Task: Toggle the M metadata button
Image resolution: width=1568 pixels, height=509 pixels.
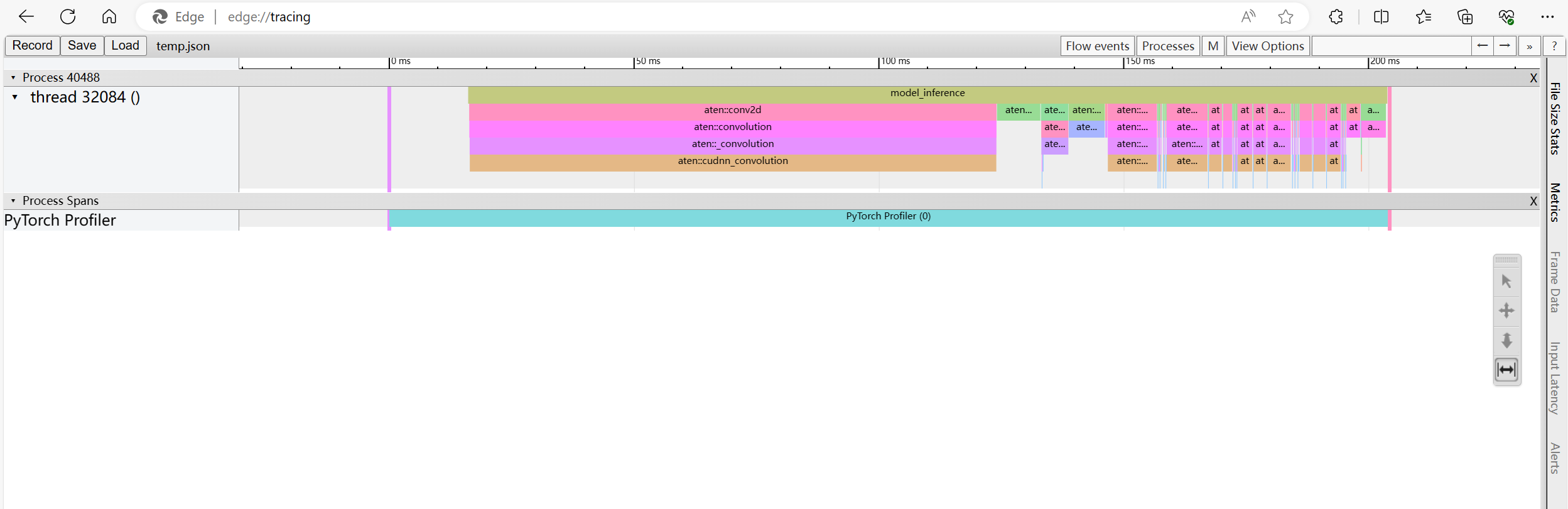Action: [1213, 46]
